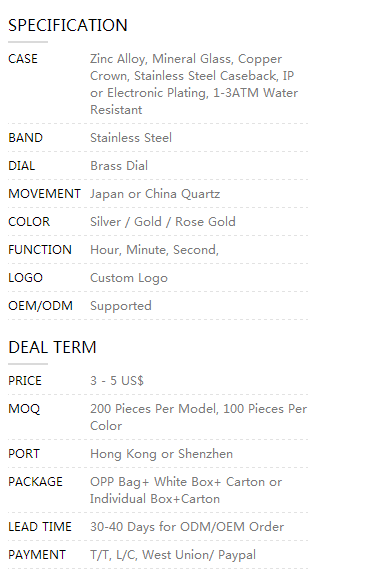390x579 pixels.
Task: Click the Custom Logo value
Action: click(x=129, y=278)
